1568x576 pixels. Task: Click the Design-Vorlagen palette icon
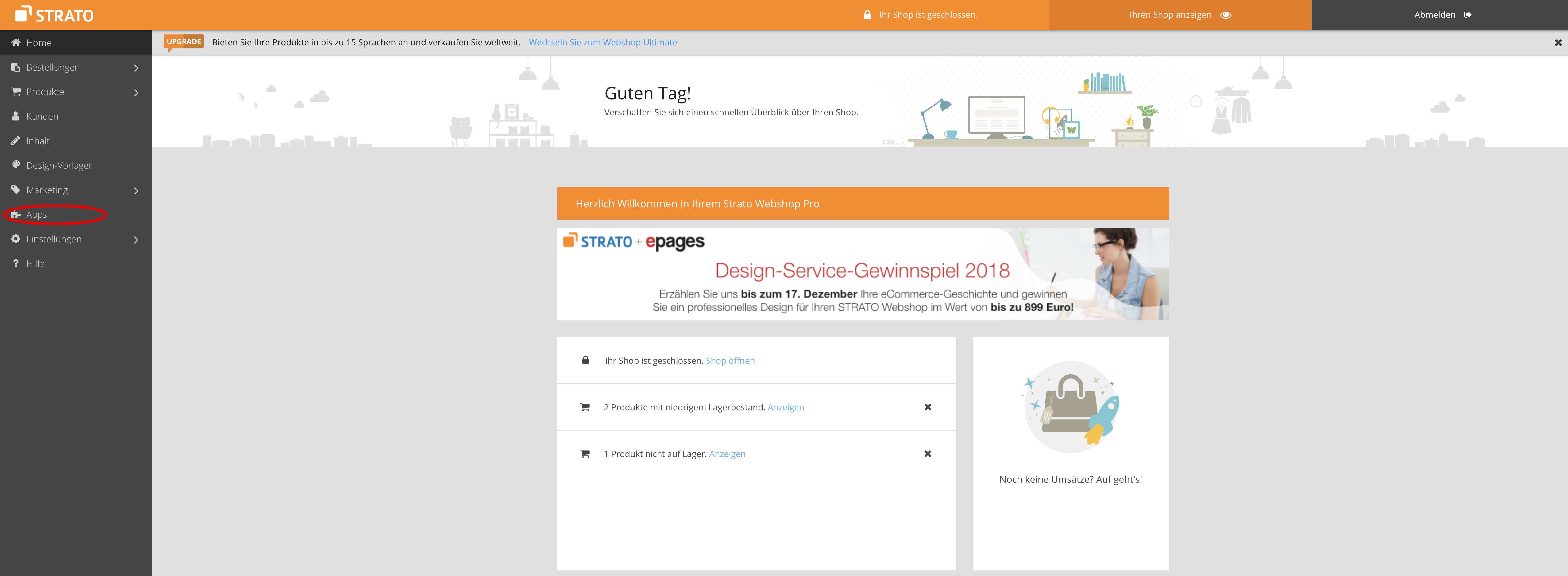point(16,165)
